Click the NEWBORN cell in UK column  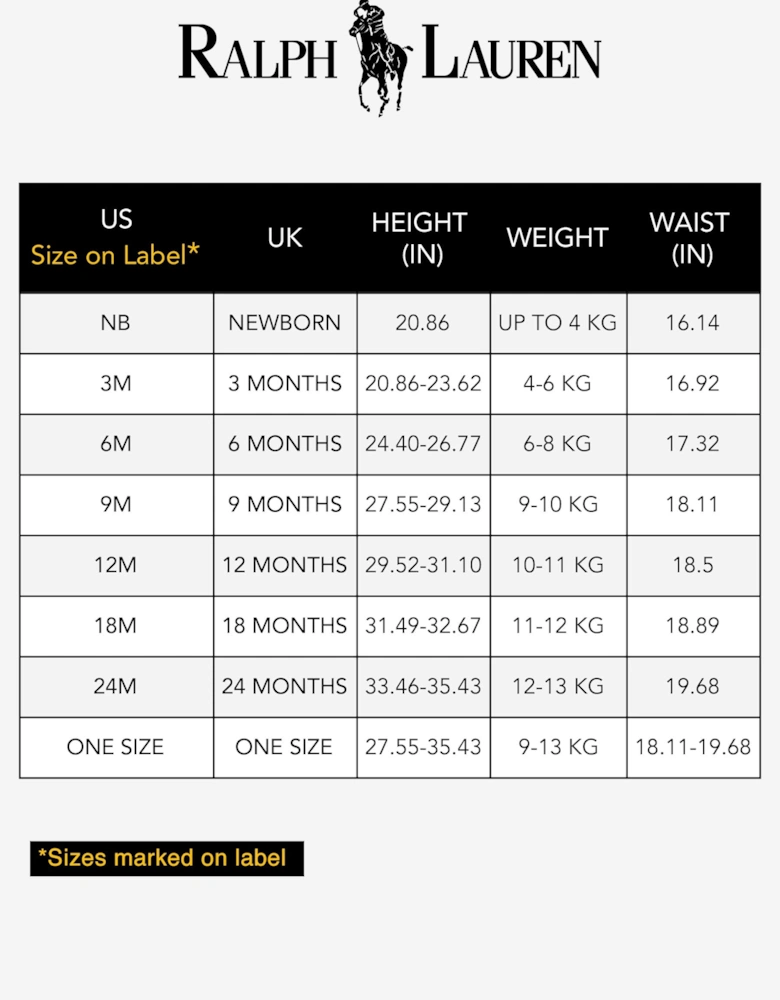click(x=285, y=323)
